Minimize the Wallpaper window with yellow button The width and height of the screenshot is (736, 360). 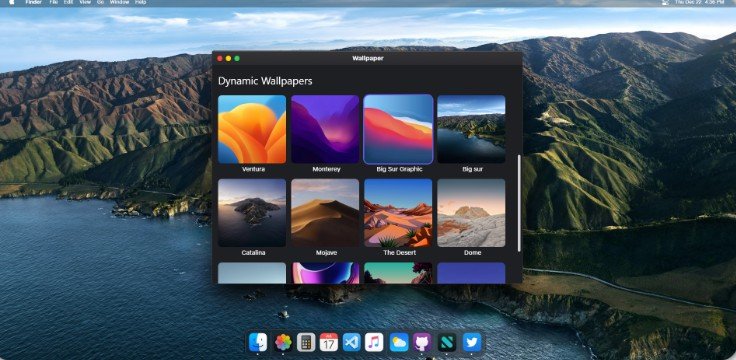[x=229, y=58]
